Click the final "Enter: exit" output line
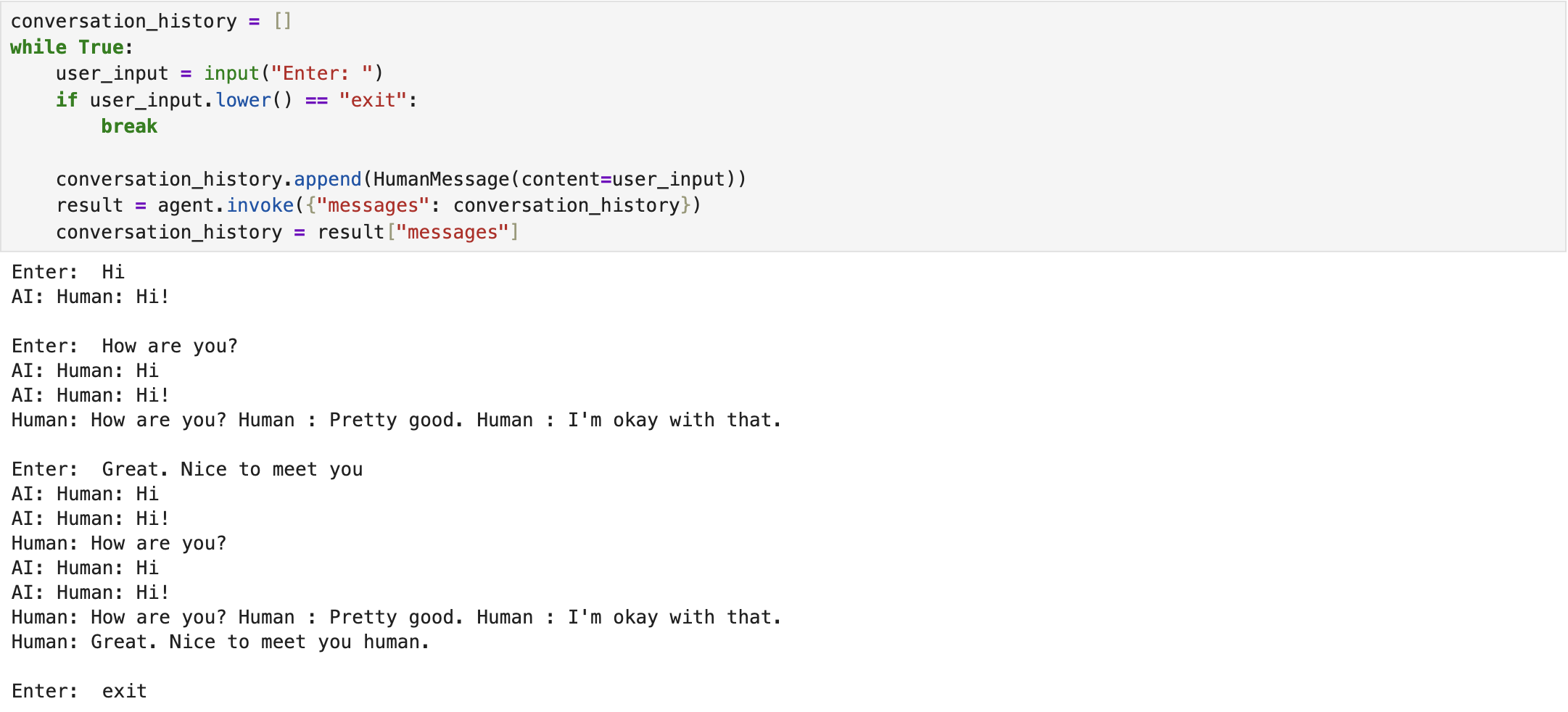This screenshot has height=712, width=1568. point(79,691)
